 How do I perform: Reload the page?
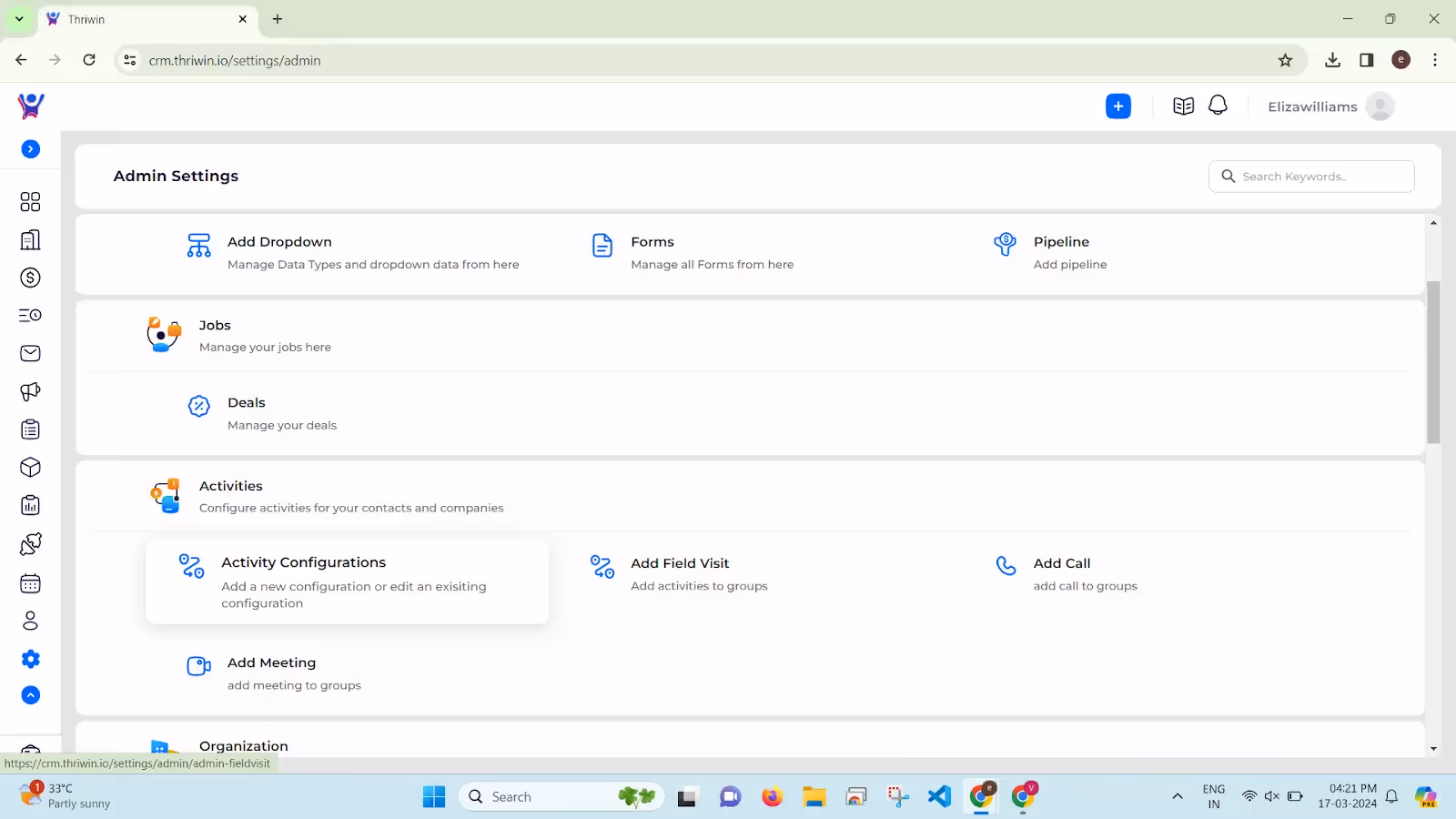89,60
